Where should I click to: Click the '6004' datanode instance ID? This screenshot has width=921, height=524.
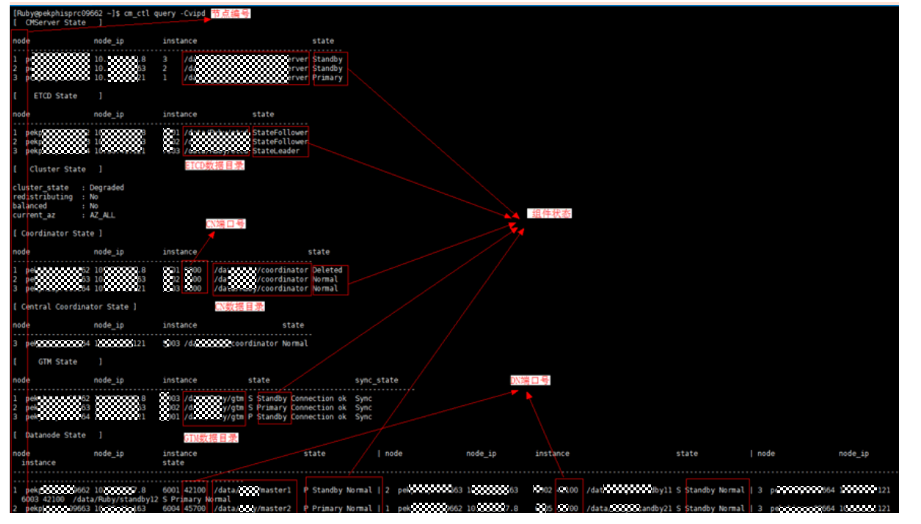click(x=172, y=508)
